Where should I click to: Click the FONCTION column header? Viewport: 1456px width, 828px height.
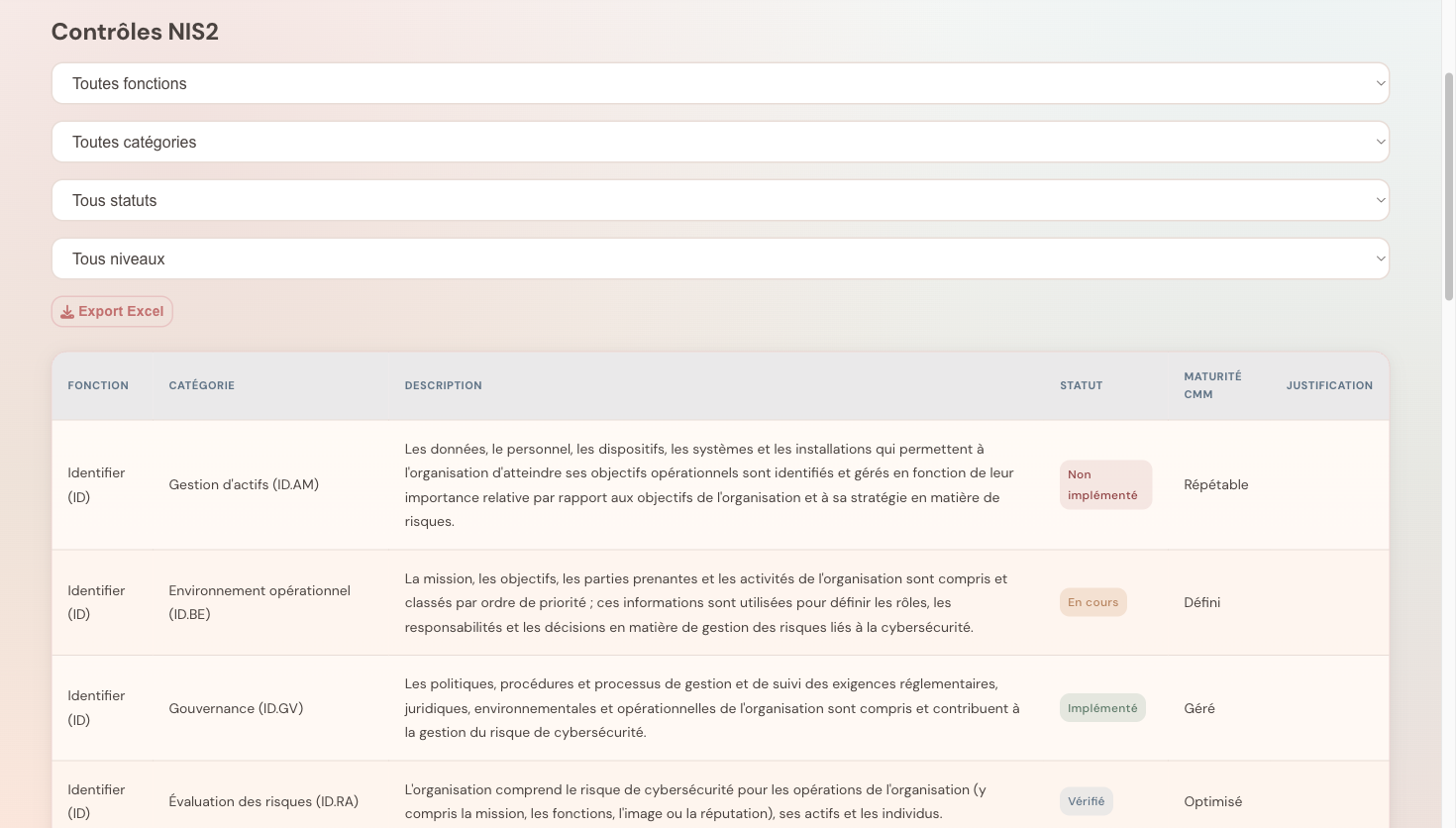coord(98,385)
